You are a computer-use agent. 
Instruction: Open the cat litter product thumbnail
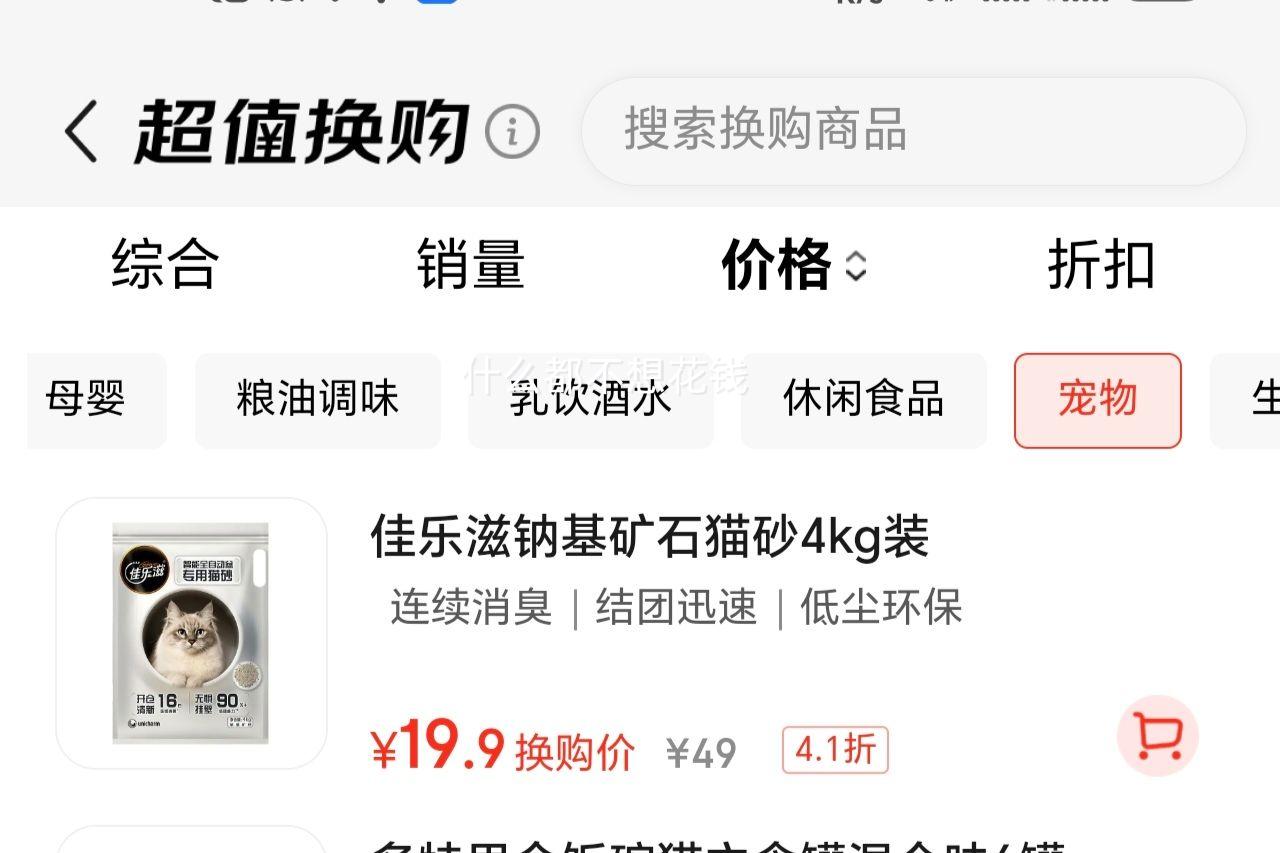(191, 633)
